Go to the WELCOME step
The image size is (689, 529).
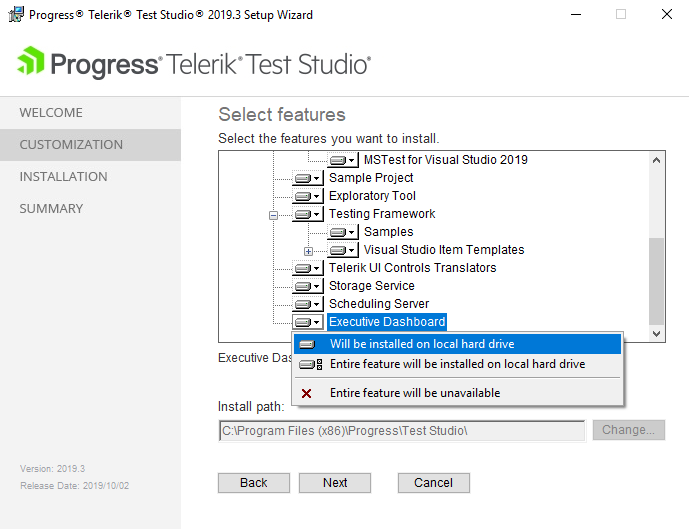(90, 113)
